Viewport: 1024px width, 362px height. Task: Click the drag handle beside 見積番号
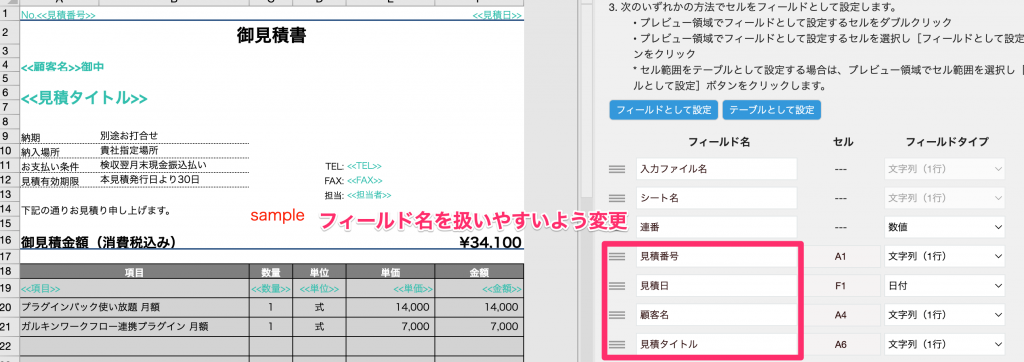click(x=617, y=257)
